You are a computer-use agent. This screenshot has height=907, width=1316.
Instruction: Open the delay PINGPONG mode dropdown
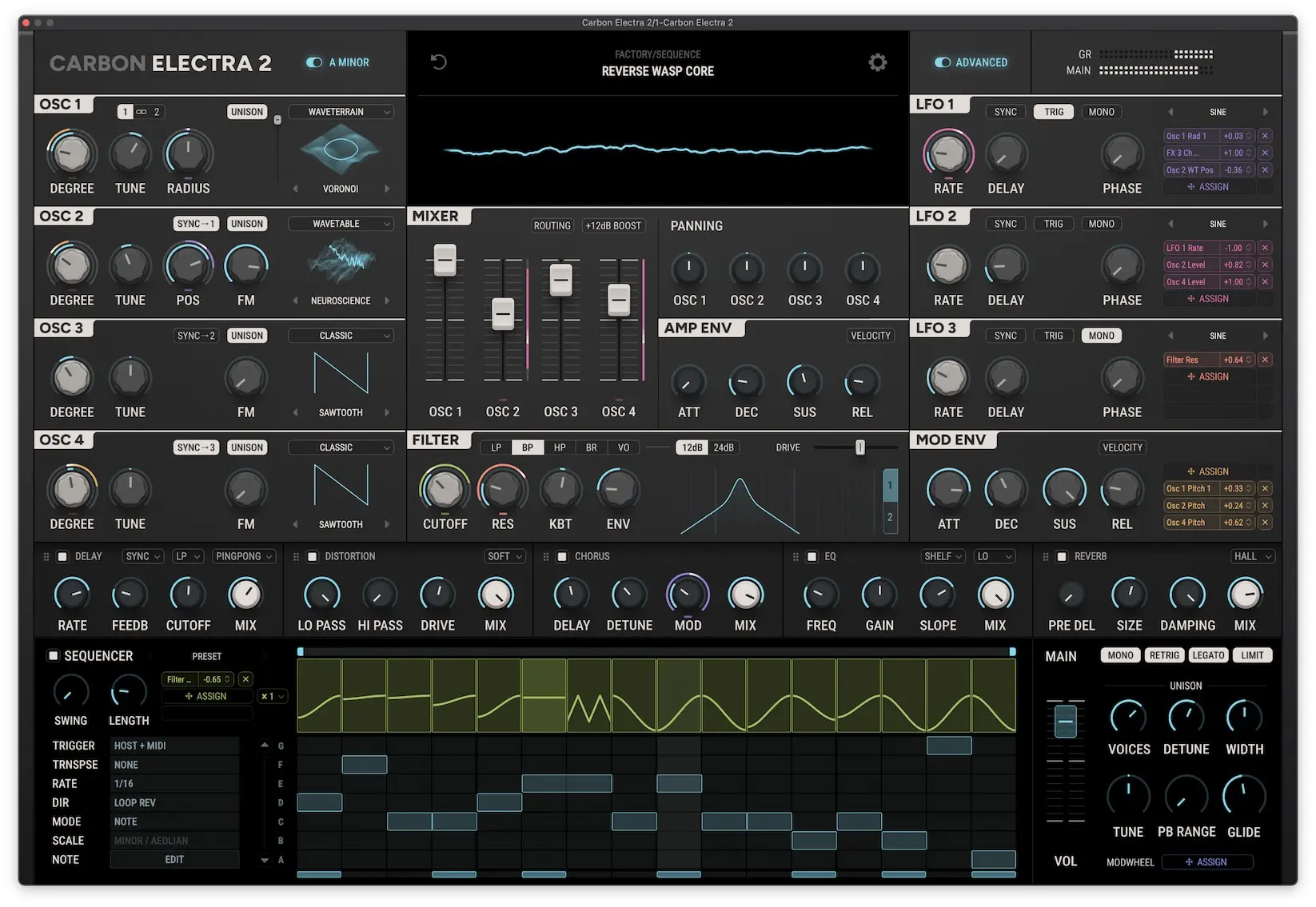(x=244, y=556)
